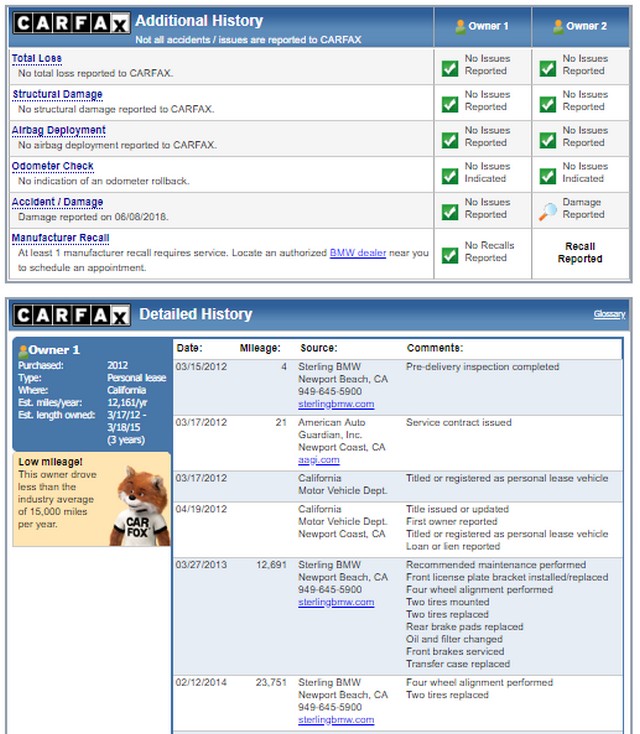Click Owner 1 green check for Structural Damage
The height and width of the screenshot is (734, 640).
[450, 104]
